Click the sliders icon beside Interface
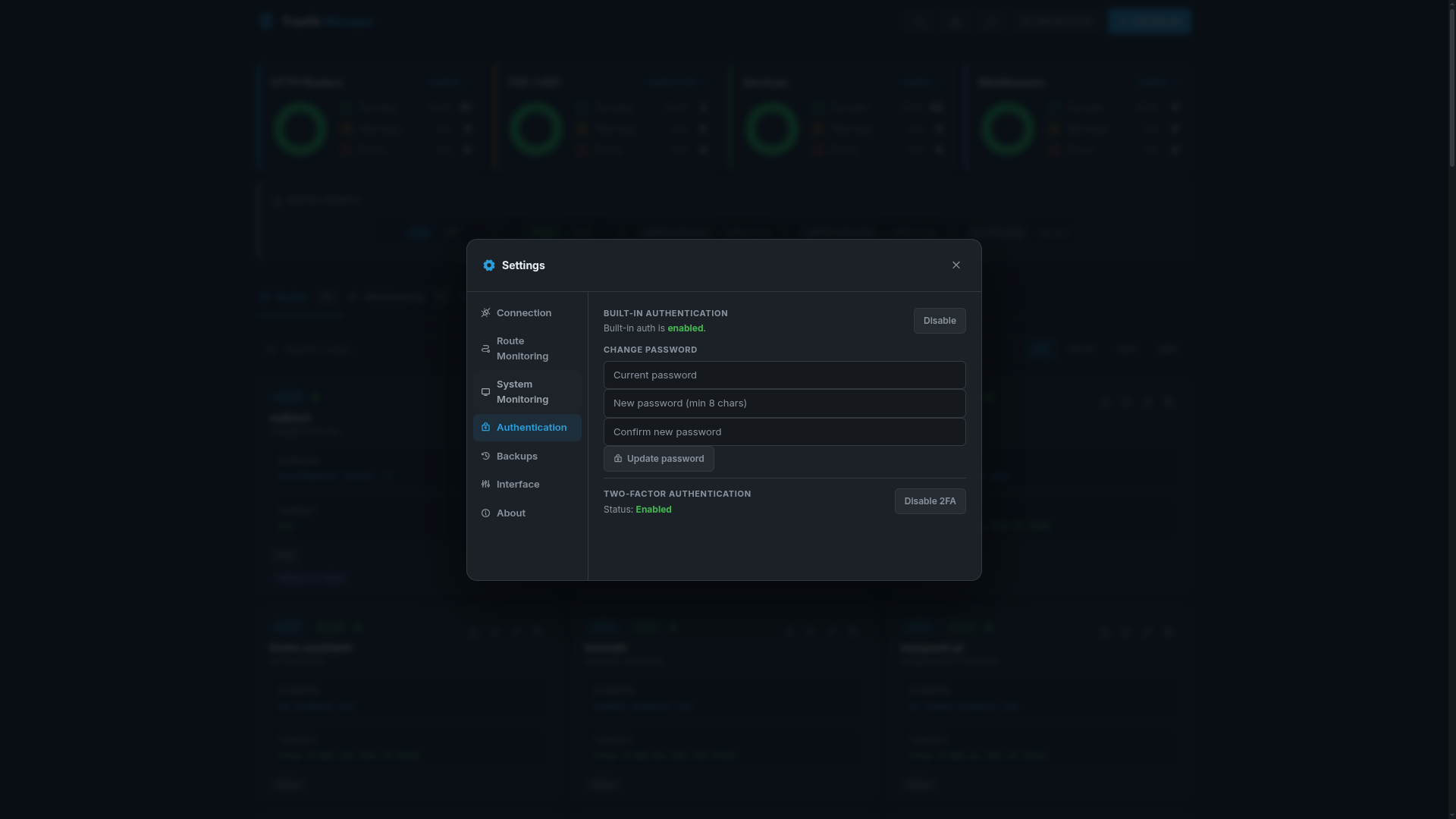 pyautogui.click(x=485, y=484)
